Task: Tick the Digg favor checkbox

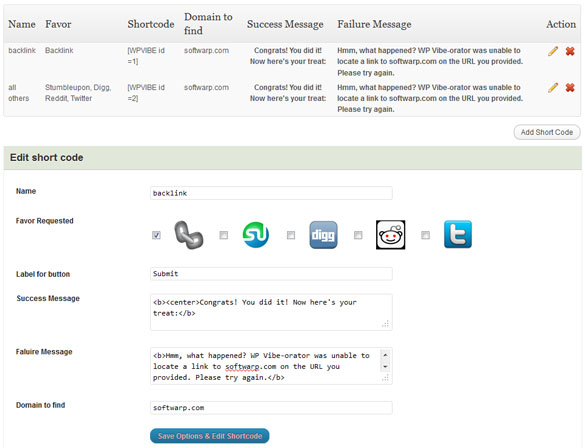Action: [291, 235]
